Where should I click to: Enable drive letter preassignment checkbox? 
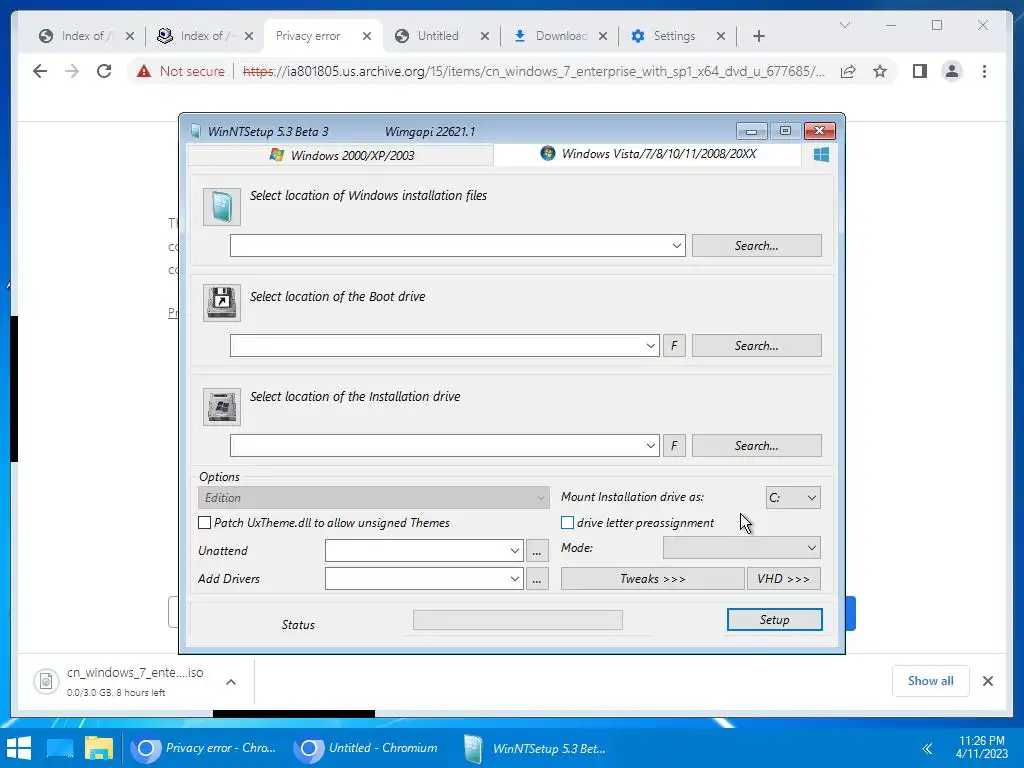point(568,522)
